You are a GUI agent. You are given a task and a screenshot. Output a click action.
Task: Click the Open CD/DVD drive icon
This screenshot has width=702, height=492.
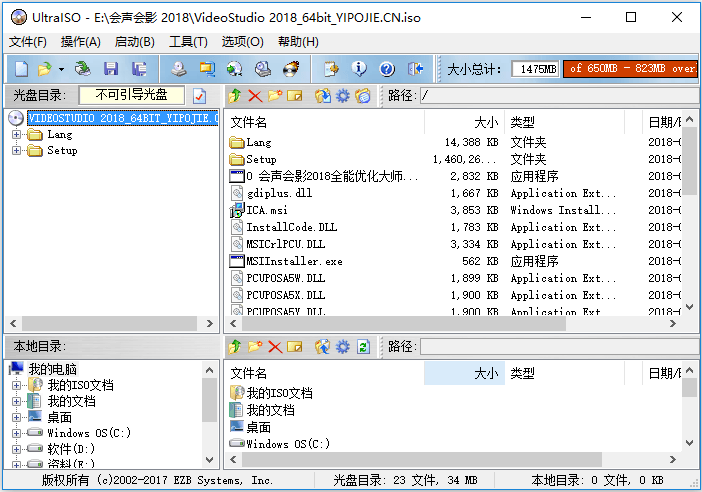(x=83, y=69)
